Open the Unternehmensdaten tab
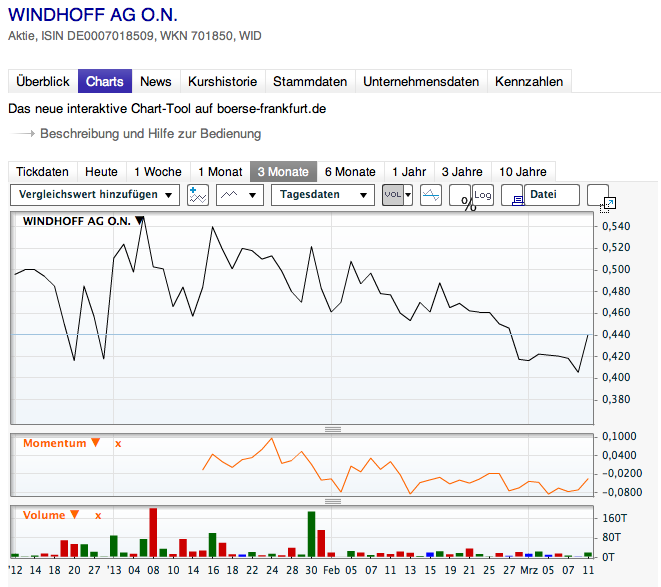The image size is (661, 587). pyautogui.click(x=421, y=81)
